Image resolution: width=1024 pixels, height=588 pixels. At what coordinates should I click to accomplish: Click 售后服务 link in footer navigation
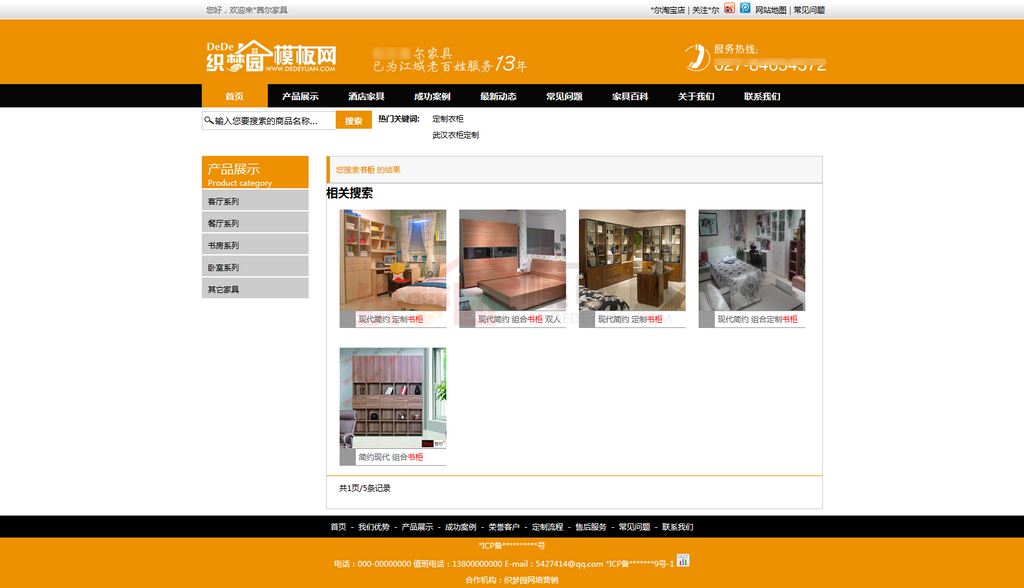(590, 527)
